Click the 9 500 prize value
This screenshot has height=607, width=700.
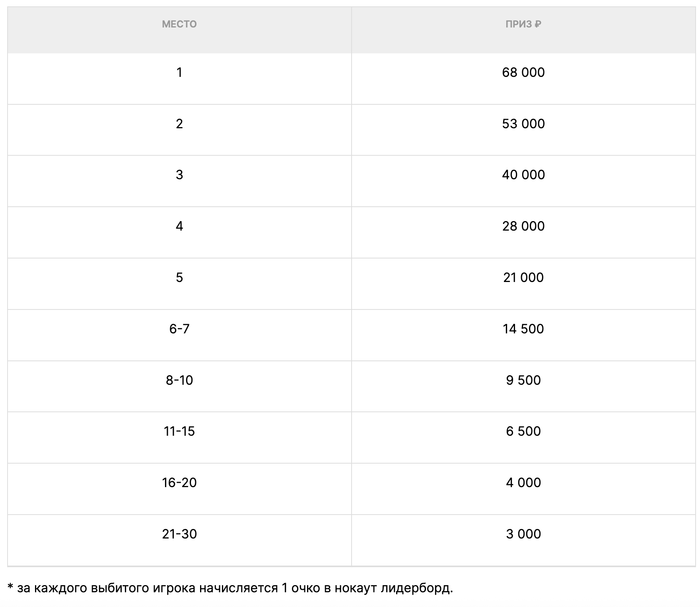coord(523,380)
